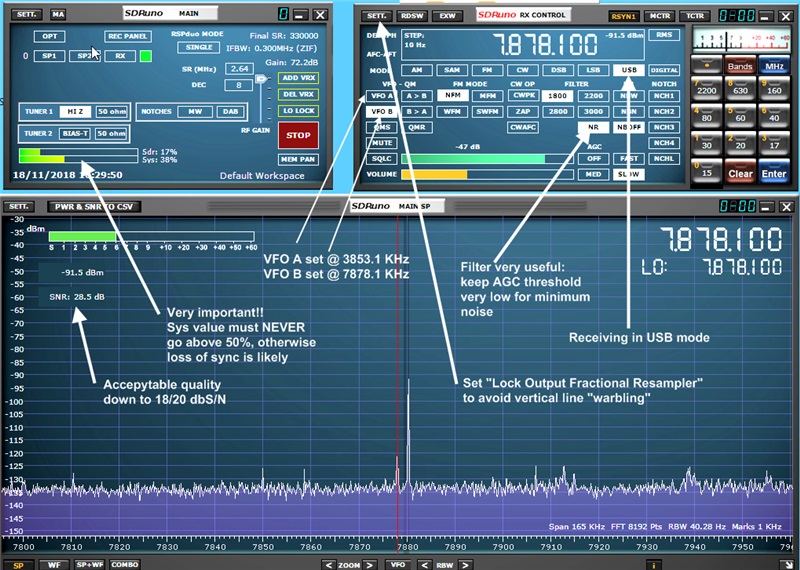Select DIGITAL mode
800x570 pixels.
coord(664,70)
